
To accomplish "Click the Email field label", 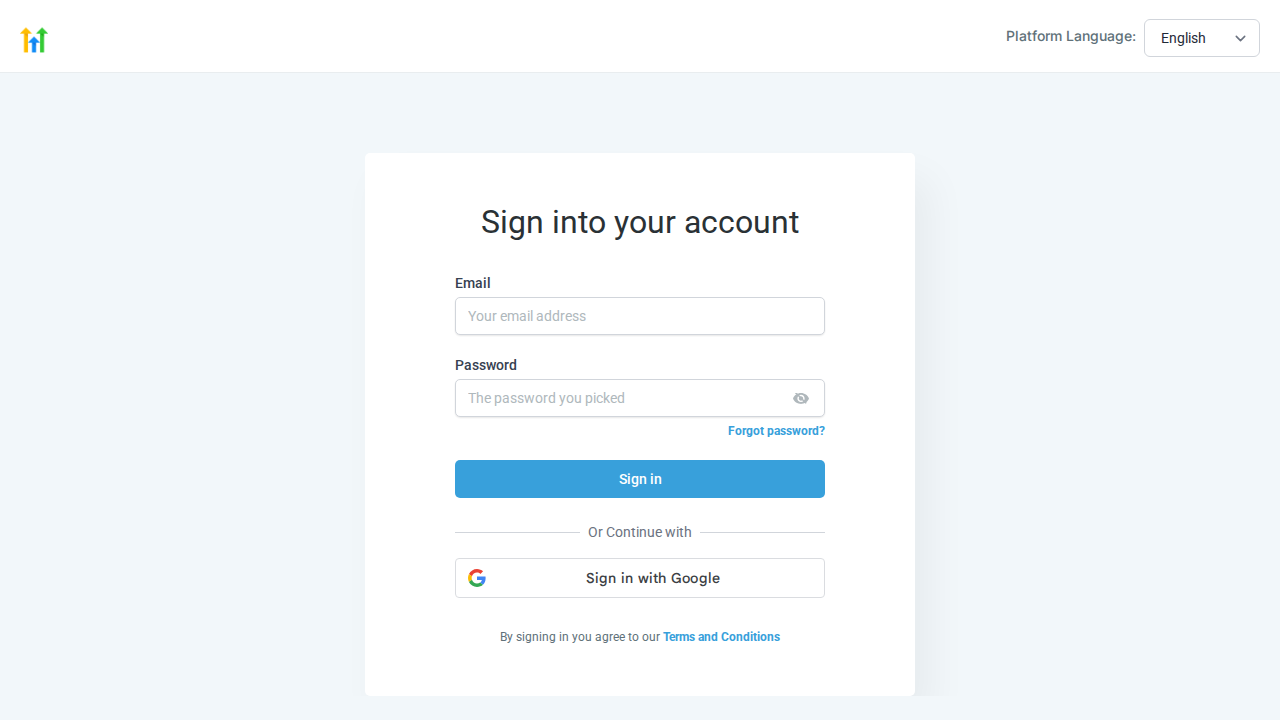I will click(x=473, y=283).
